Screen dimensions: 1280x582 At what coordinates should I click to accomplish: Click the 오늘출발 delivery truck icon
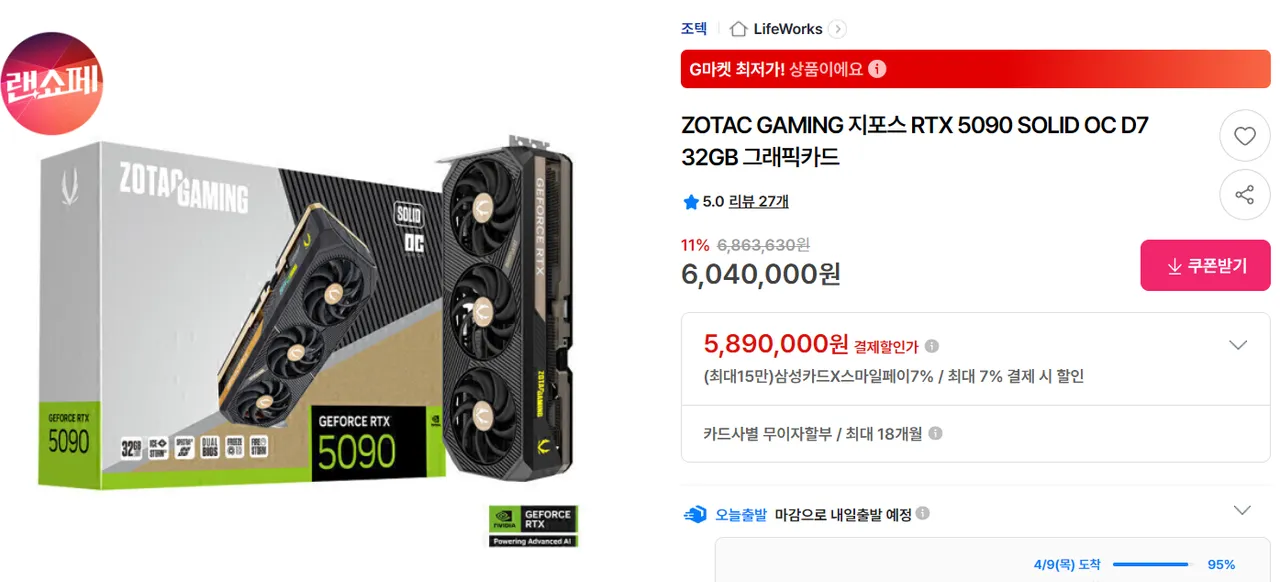point(695,514)
